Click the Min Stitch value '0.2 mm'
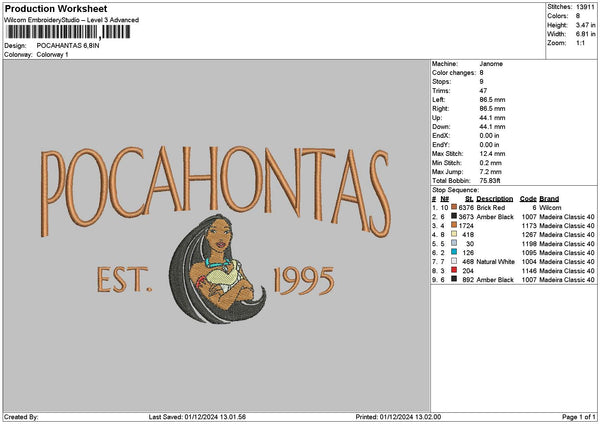 pyautogui.click(x=491, y=163)
